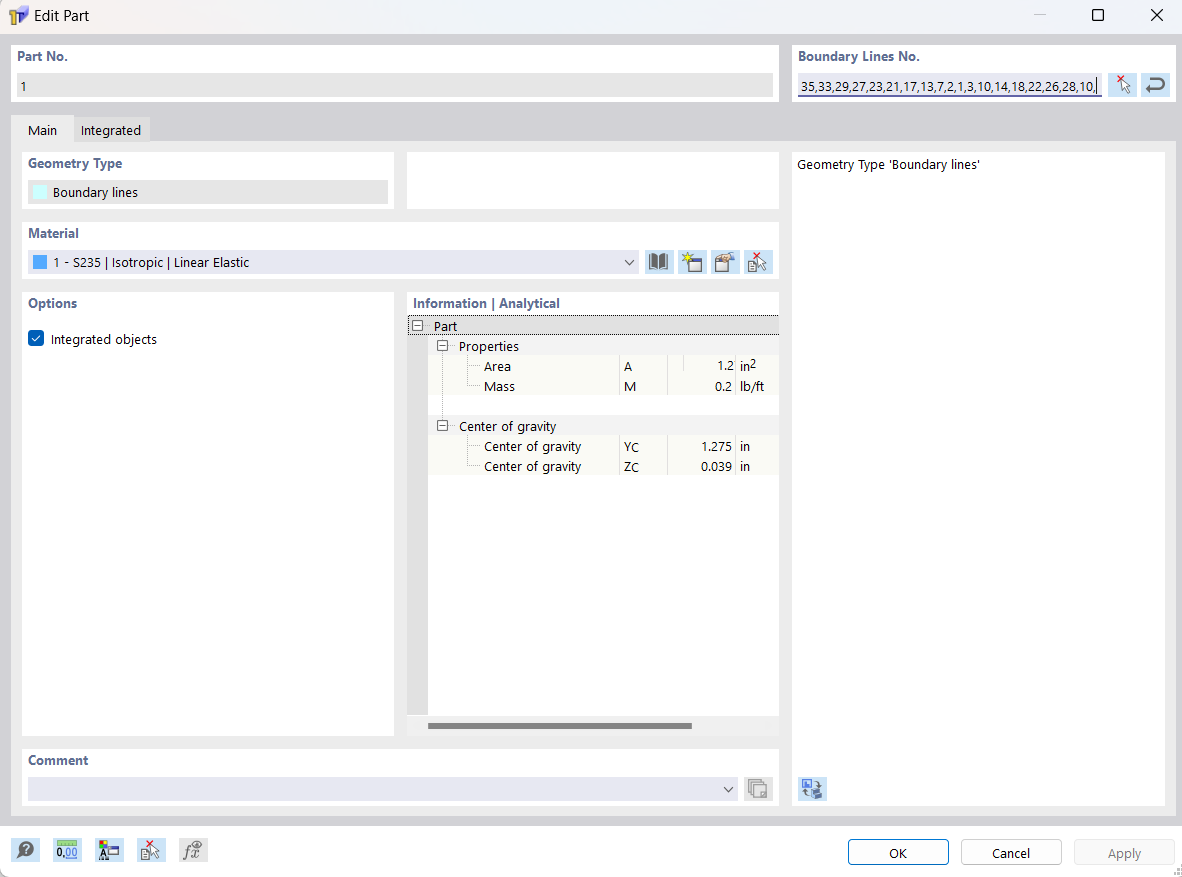
Task: Confirm changes with OK
Action: [x=897, y=851]
